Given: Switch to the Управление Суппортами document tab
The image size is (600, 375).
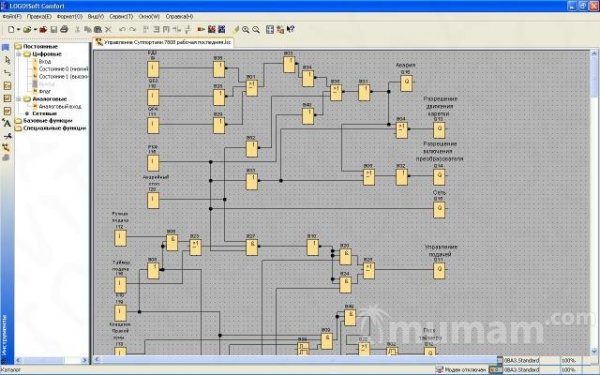Looking at the screenshot, I should 163,42.
